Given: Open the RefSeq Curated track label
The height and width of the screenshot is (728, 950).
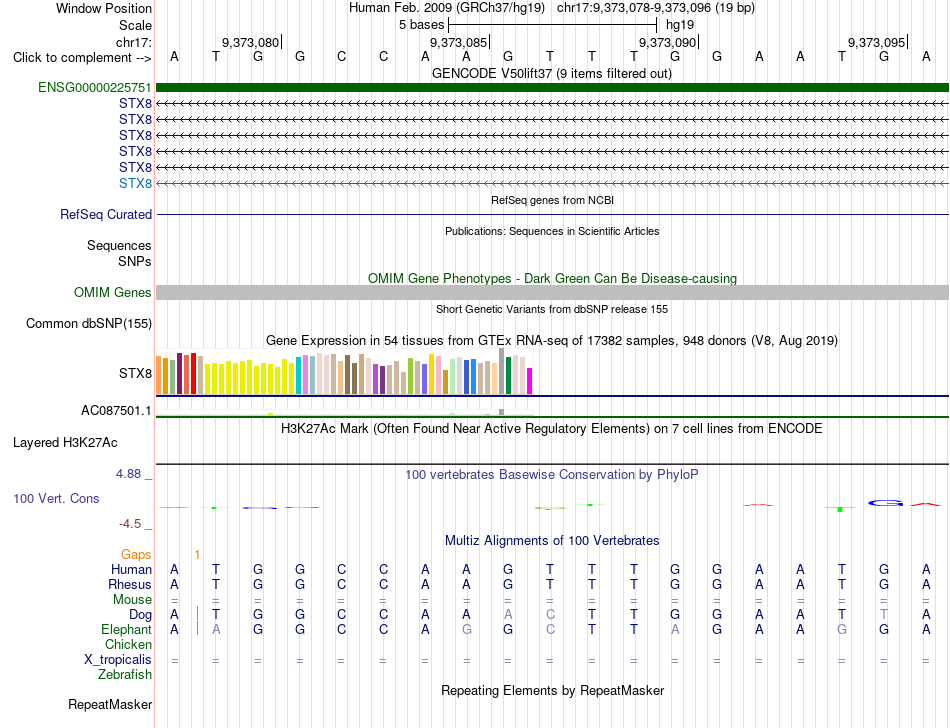Looking at the screenshot, I should click(106, 214).
